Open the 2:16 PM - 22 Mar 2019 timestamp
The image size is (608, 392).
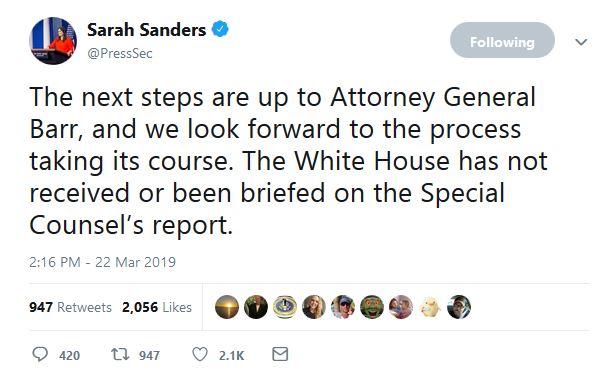(102, 262)
